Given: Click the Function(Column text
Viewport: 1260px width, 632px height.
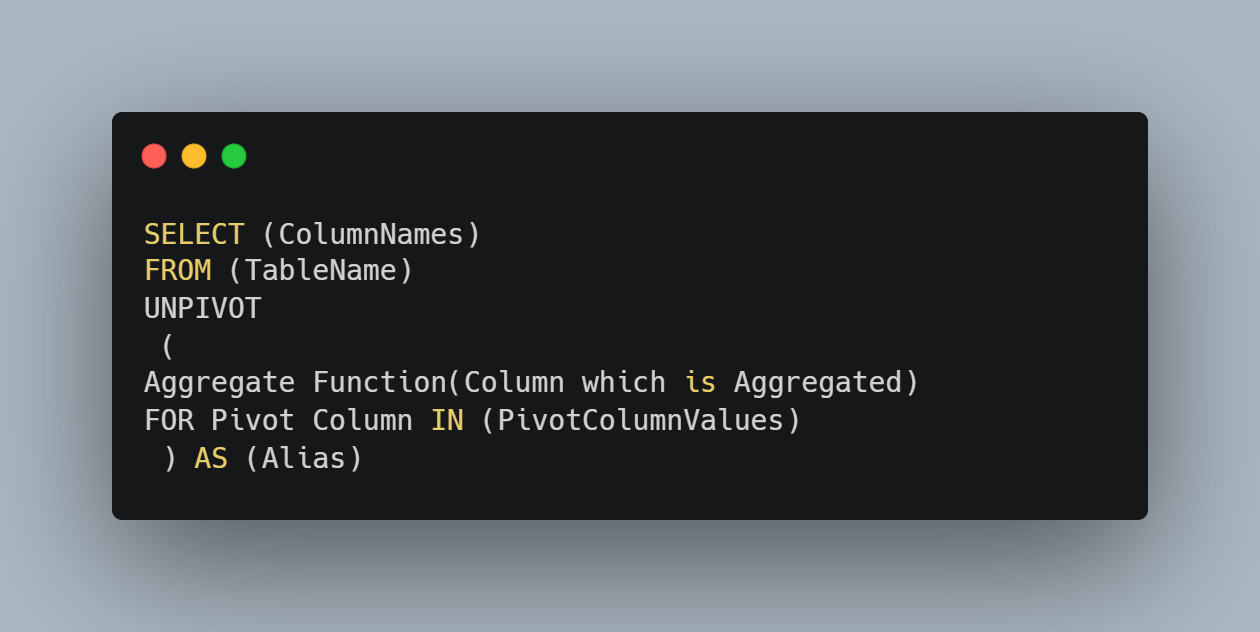Looking at the screenshot, I should tap(438, 383).
